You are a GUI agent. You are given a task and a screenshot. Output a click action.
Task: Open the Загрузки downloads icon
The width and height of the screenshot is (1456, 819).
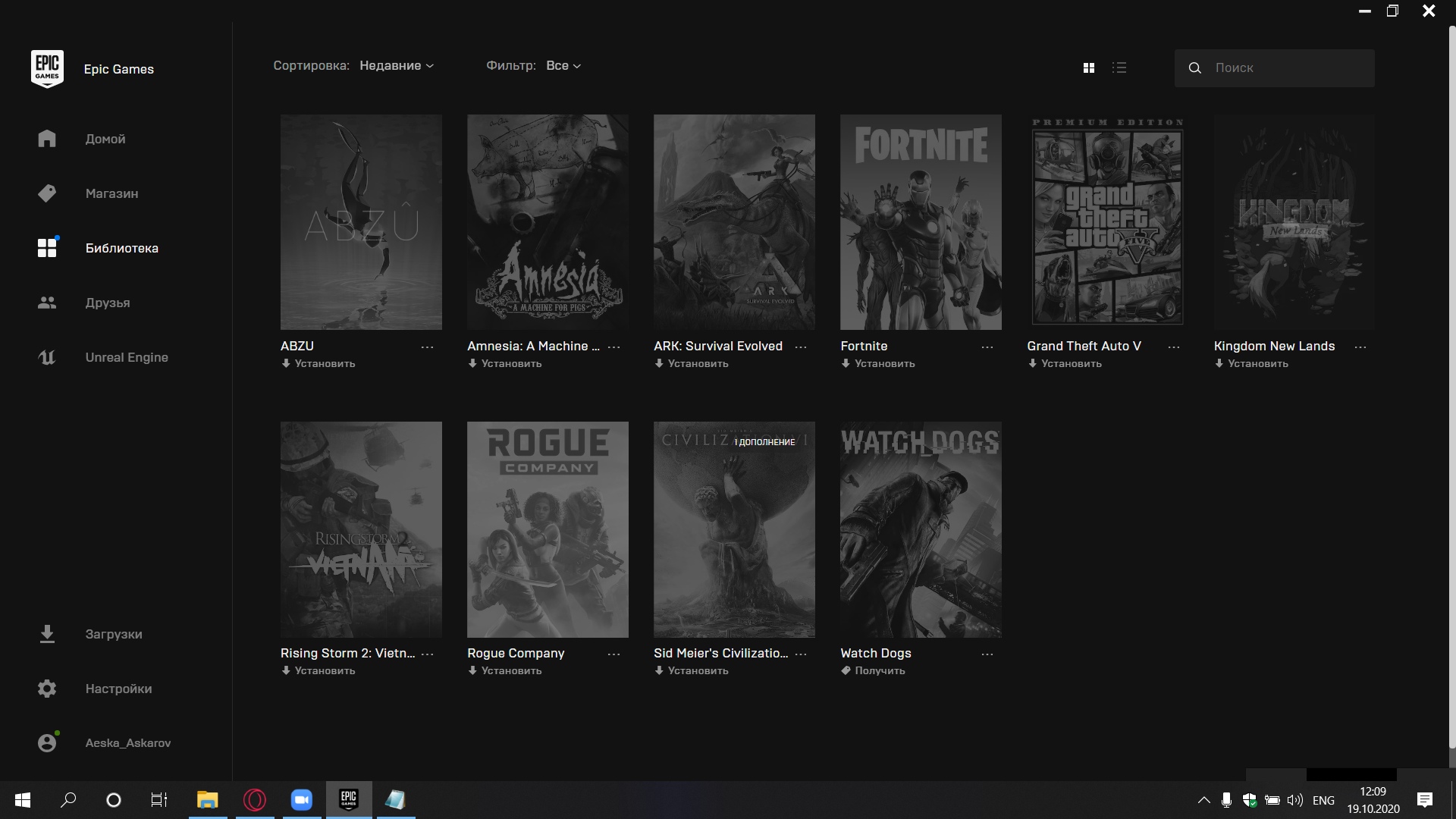[47, 634]
